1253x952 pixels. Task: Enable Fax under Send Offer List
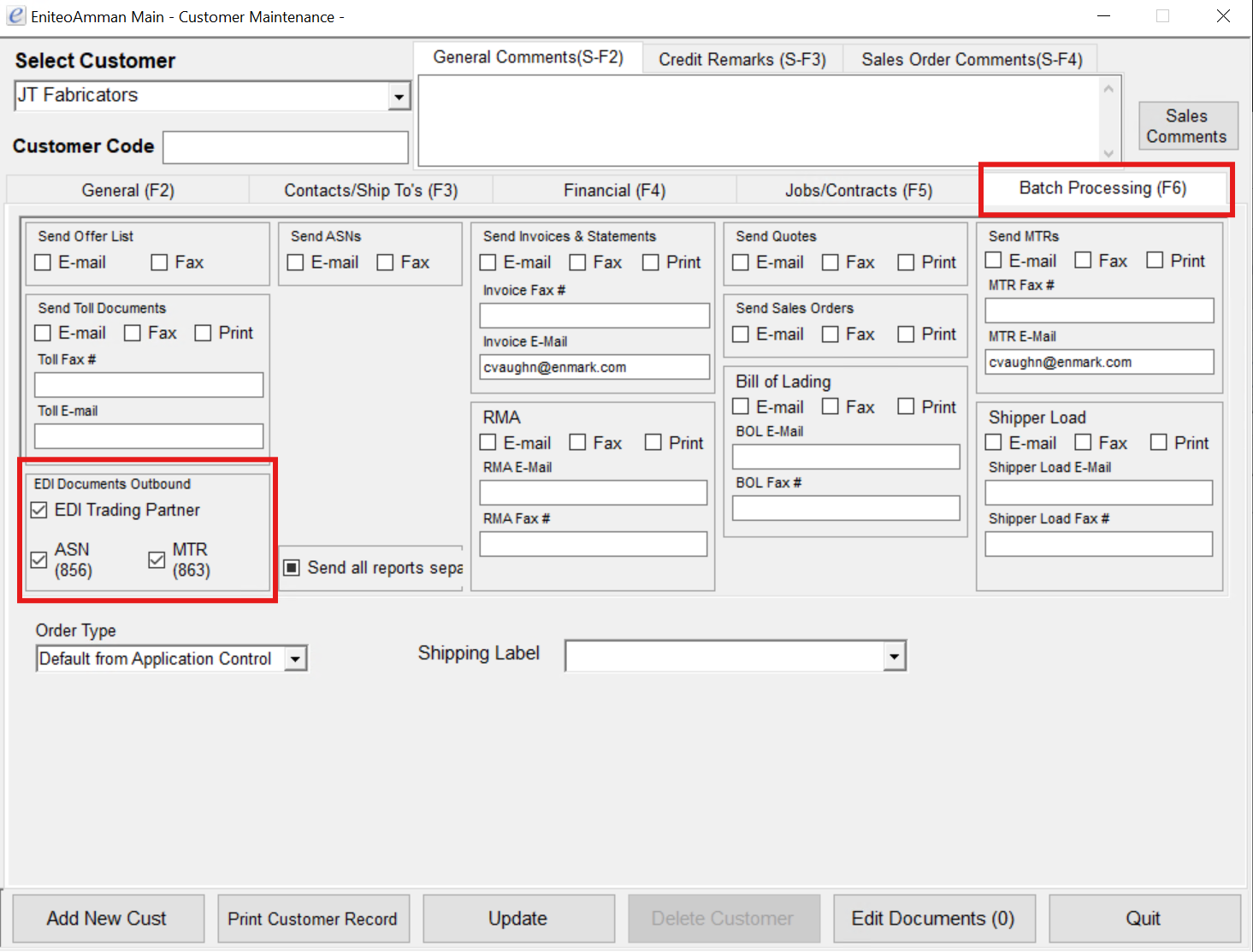(x=159, y=263)
